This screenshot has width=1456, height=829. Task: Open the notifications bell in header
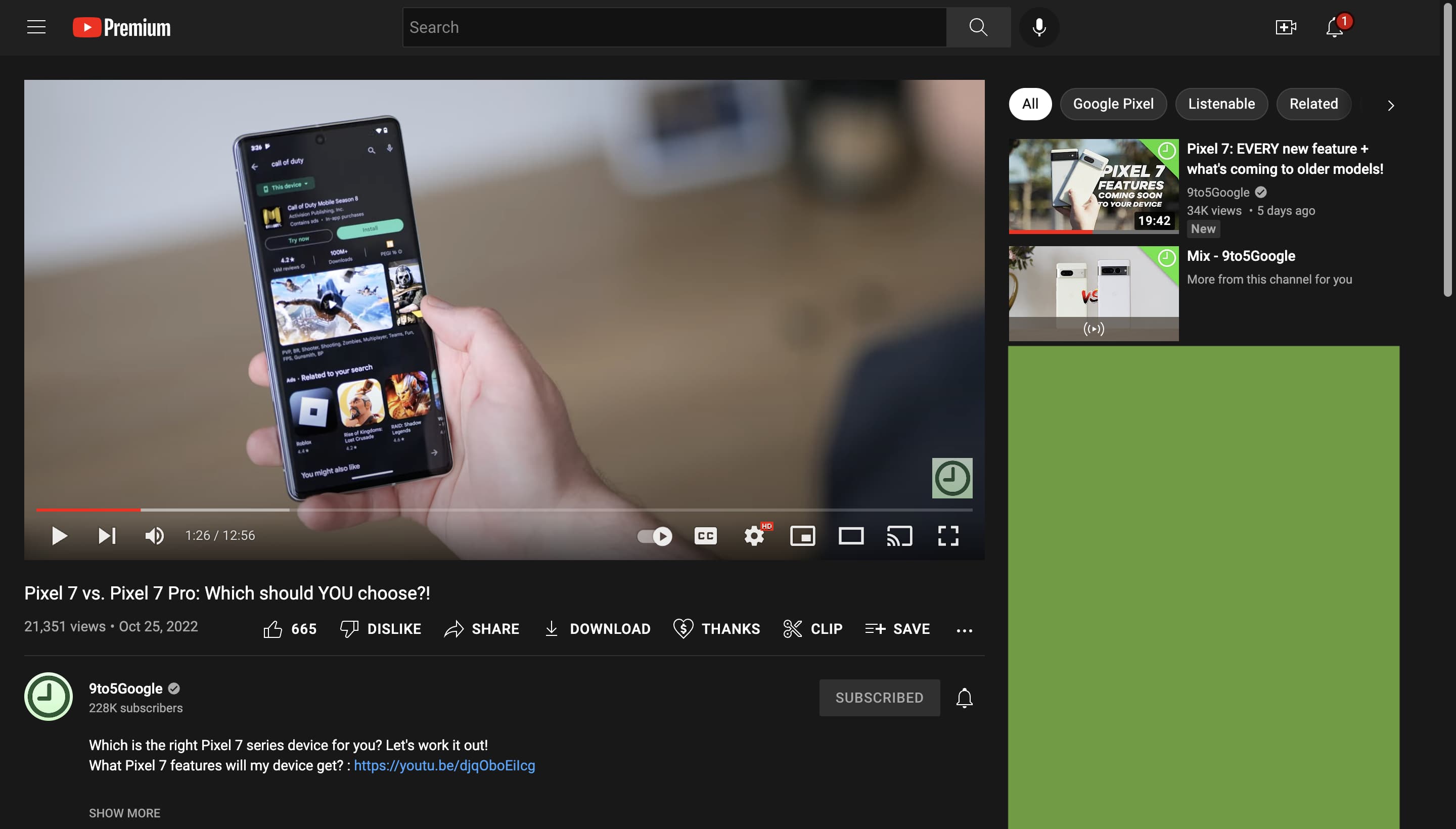click(1334, 27)
